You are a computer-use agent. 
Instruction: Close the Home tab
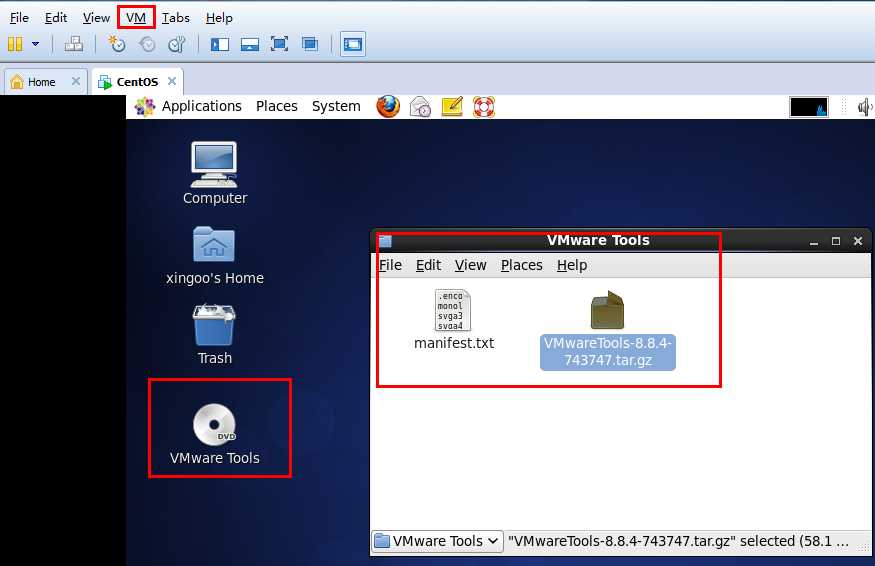pyautogui.click(x=76, y=81)
